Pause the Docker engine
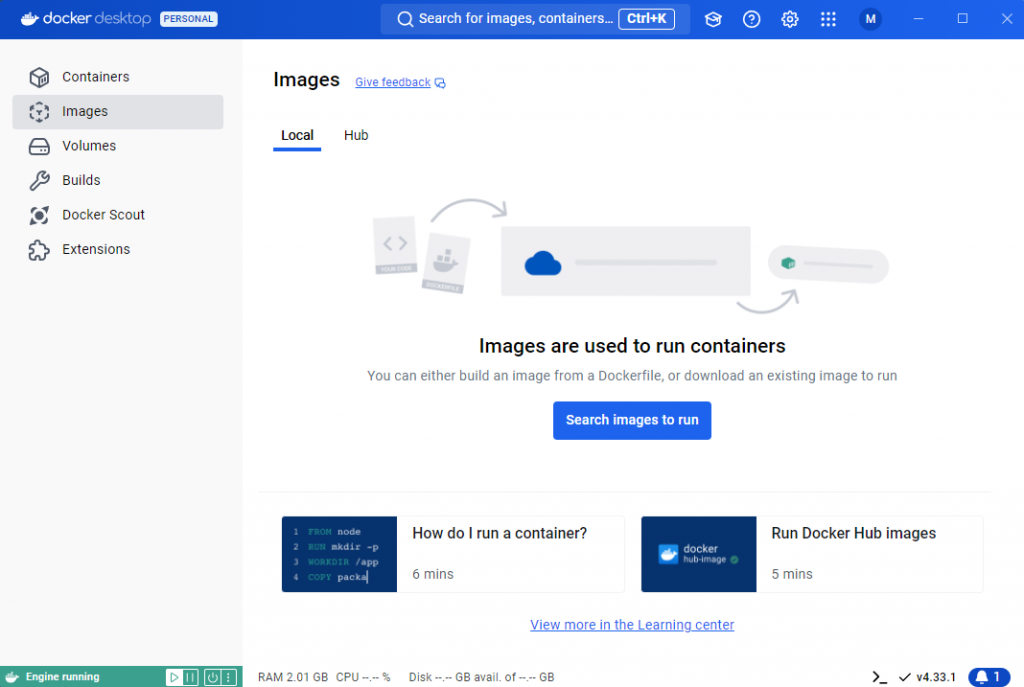 (190, 677)
